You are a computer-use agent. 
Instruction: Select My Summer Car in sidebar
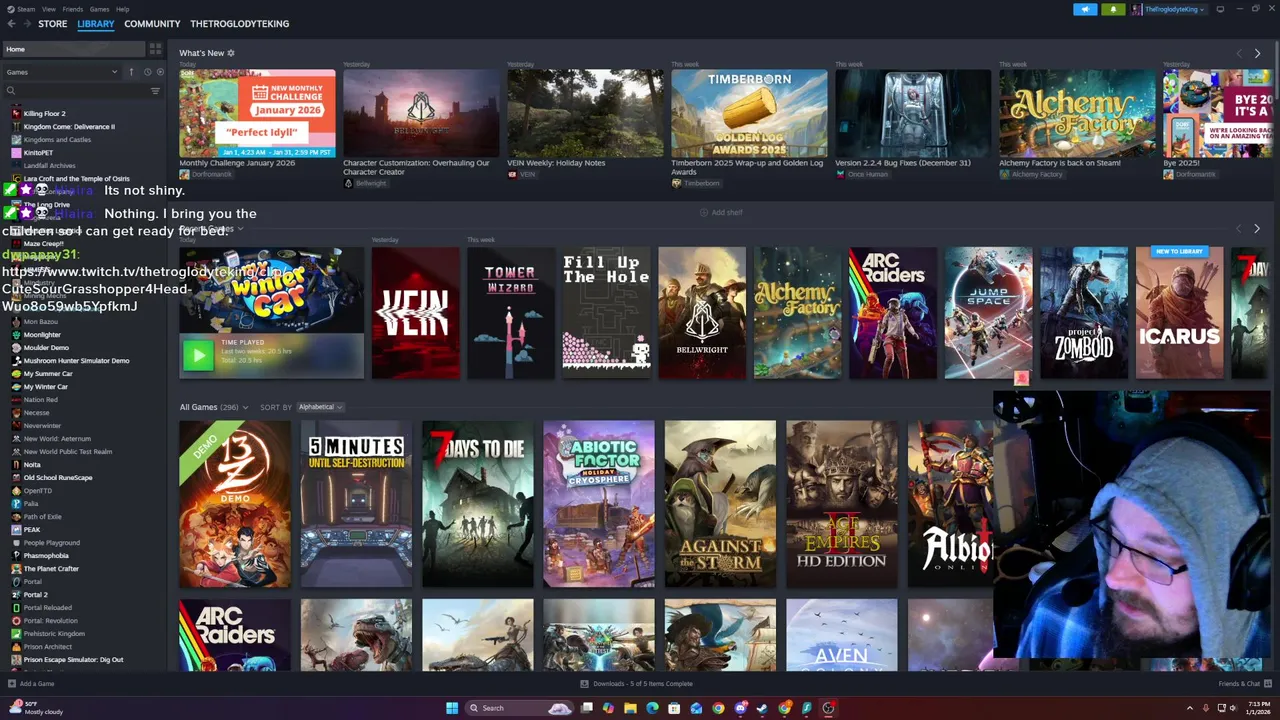(48, 374)
